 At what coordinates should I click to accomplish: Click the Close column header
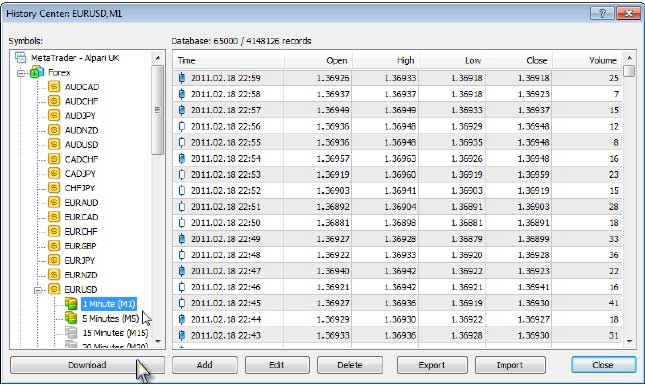[x=518, y=60]
